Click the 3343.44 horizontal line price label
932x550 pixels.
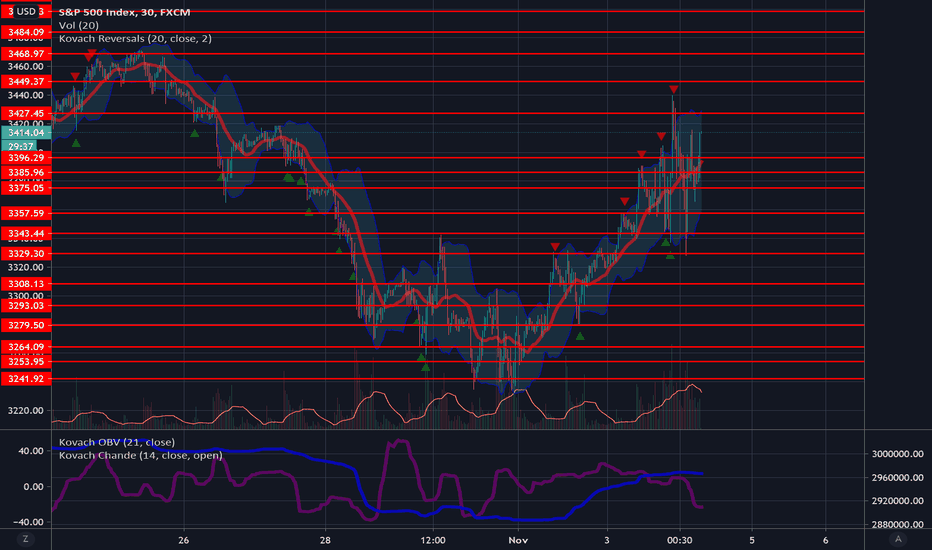pyautogui.click(x=26, y=233)
